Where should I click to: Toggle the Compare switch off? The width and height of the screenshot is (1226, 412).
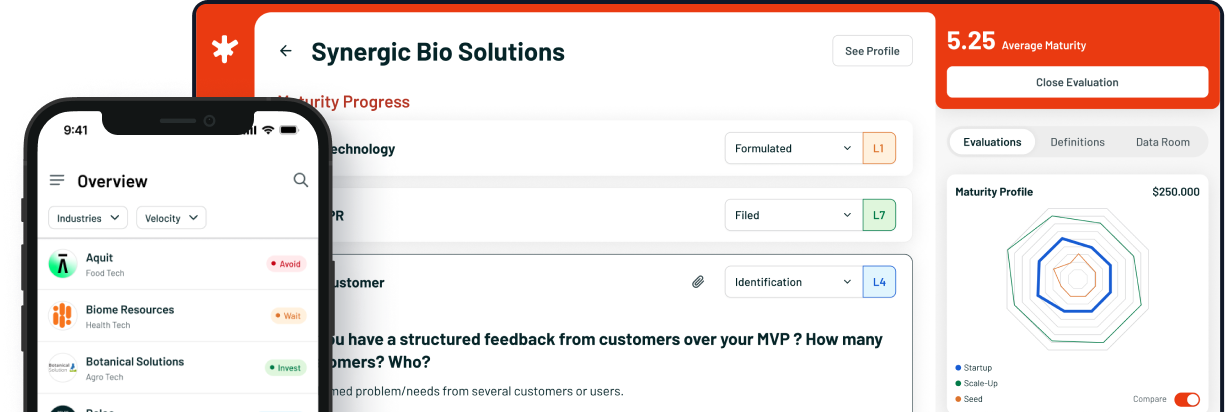pos(1187,399)
